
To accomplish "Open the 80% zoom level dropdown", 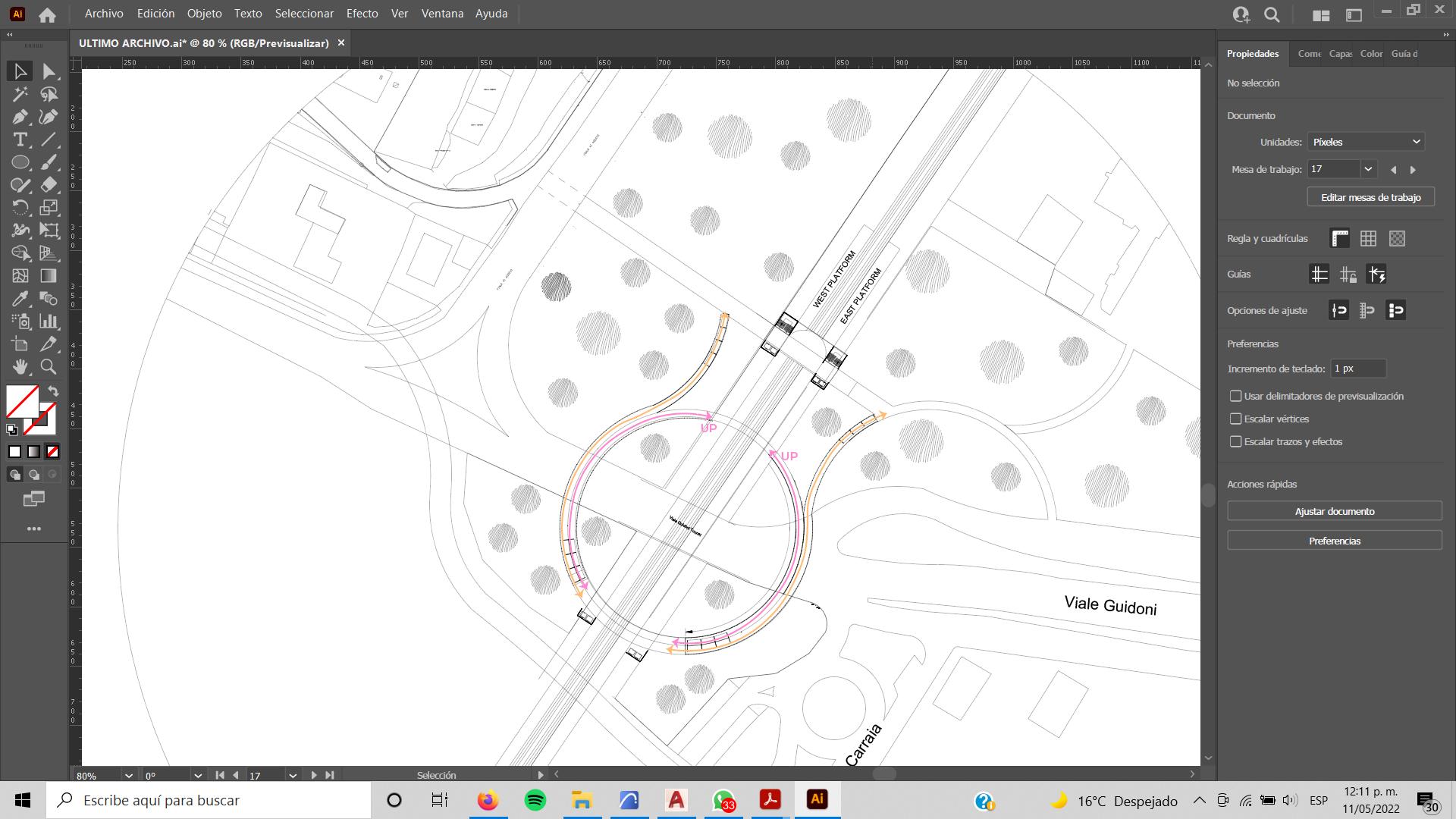I will tap(128, 775).
